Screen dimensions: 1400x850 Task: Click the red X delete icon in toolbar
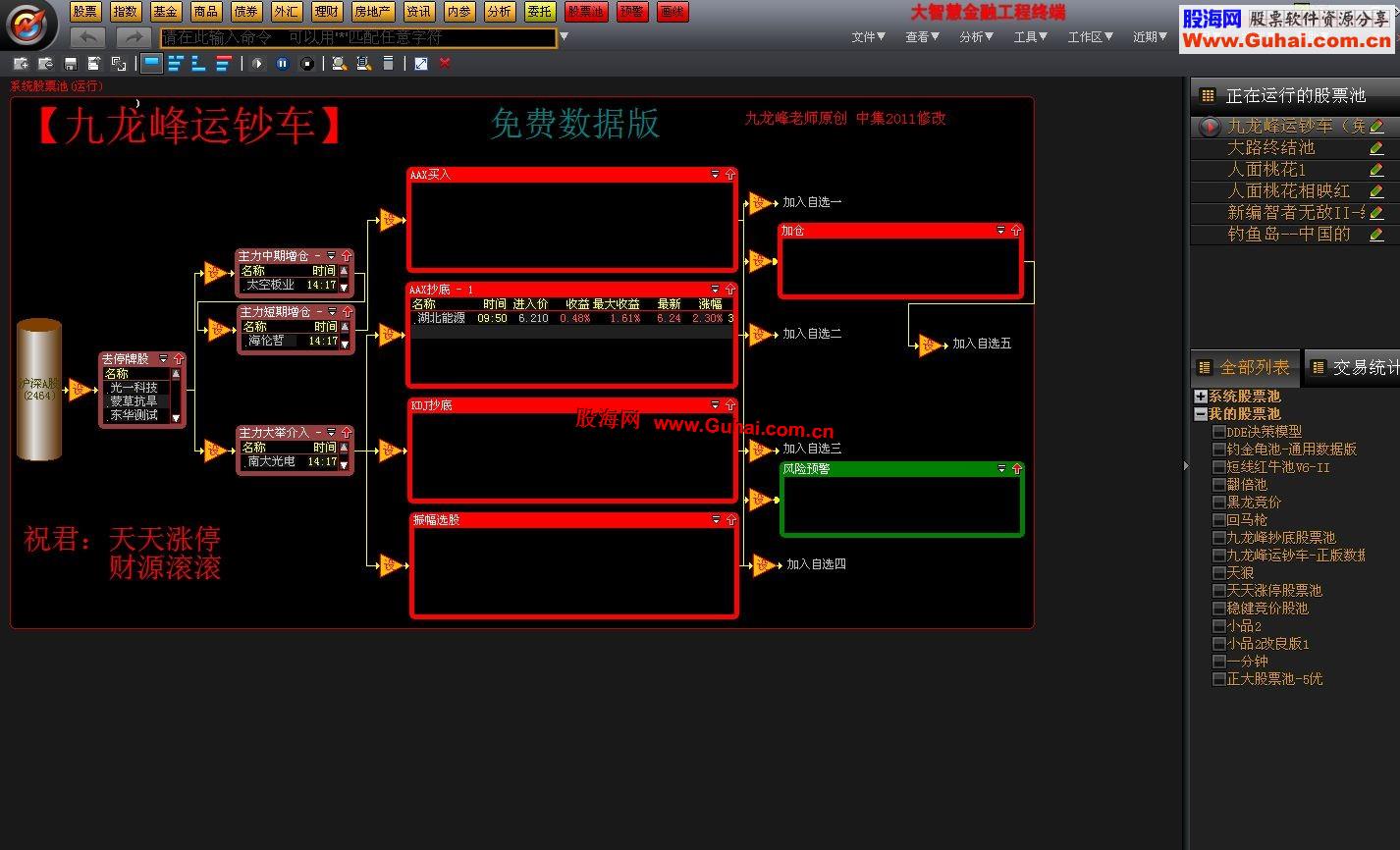tap(445, 63)
